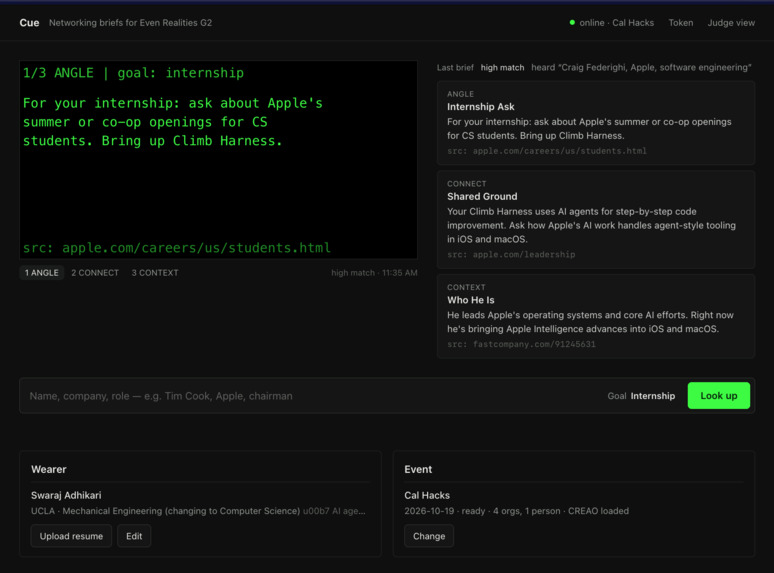Click the heard Craig Federighi transcript text
The height and width of the screenshot is (573, 774).
pyautogui.click(x=641, y=68)
